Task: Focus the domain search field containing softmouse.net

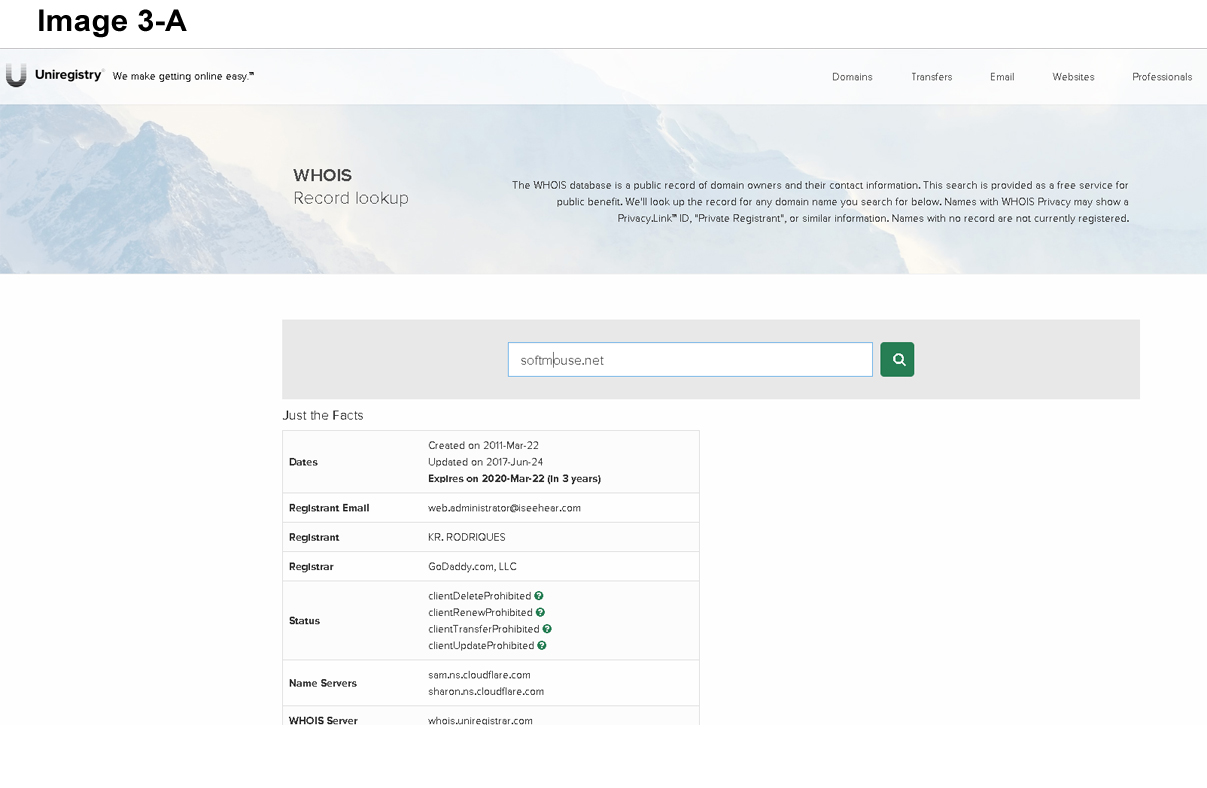Action: [x=690, y=360]
